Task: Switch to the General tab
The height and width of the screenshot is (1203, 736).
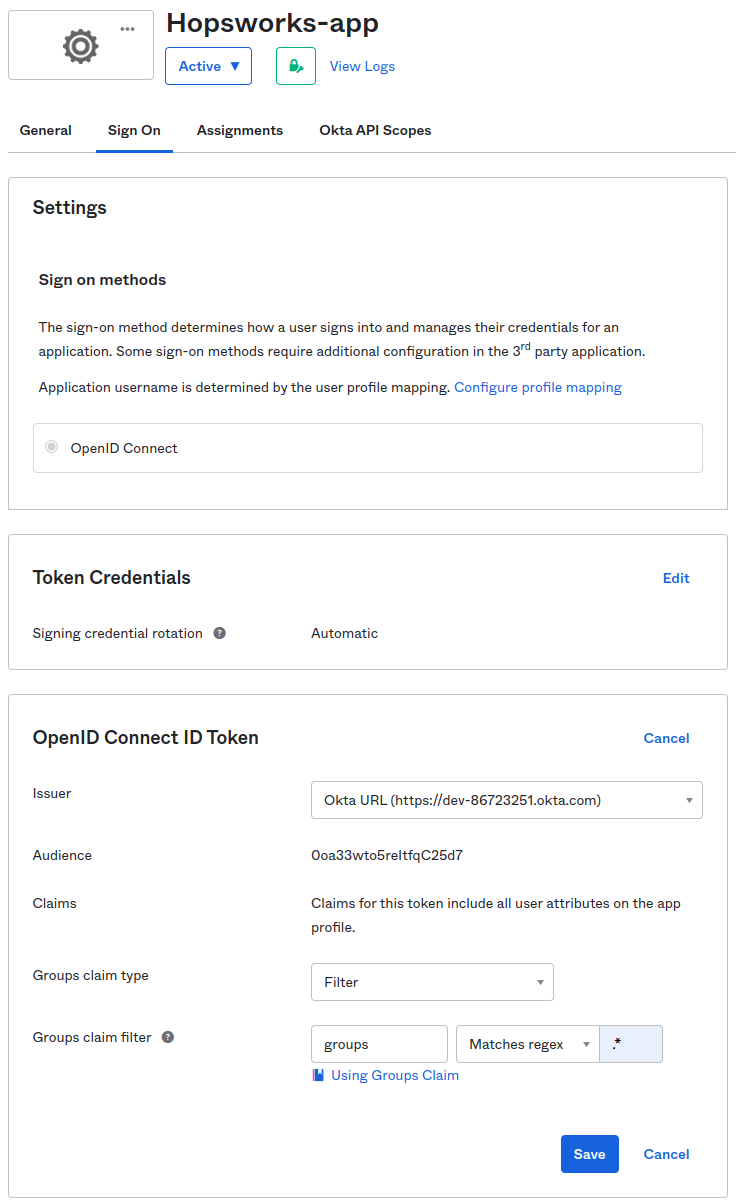Action: (45, 130)
